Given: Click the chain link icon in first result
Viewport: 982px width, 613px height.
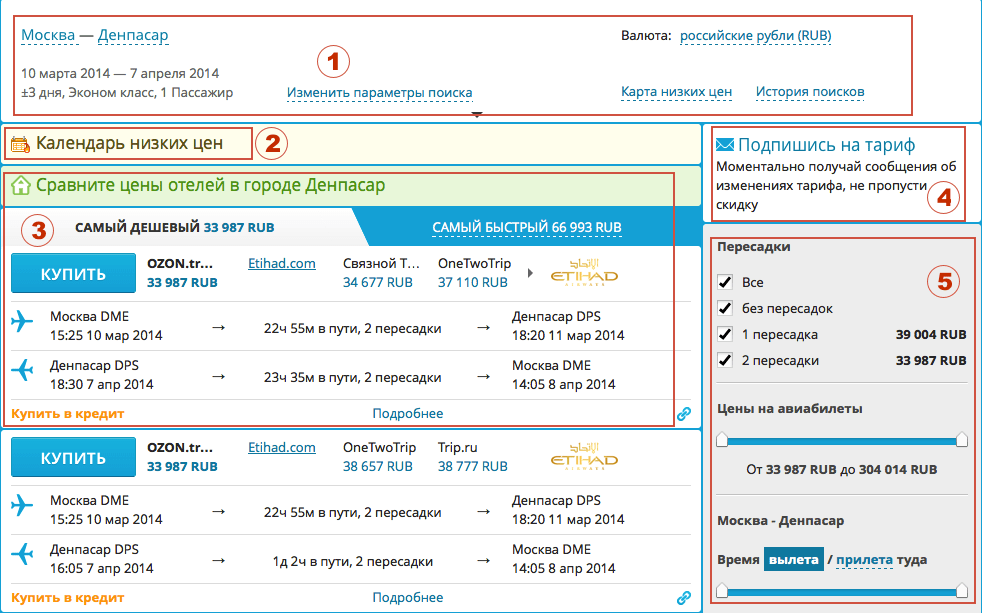Looking at the screenshot, I should coord(684,413).
